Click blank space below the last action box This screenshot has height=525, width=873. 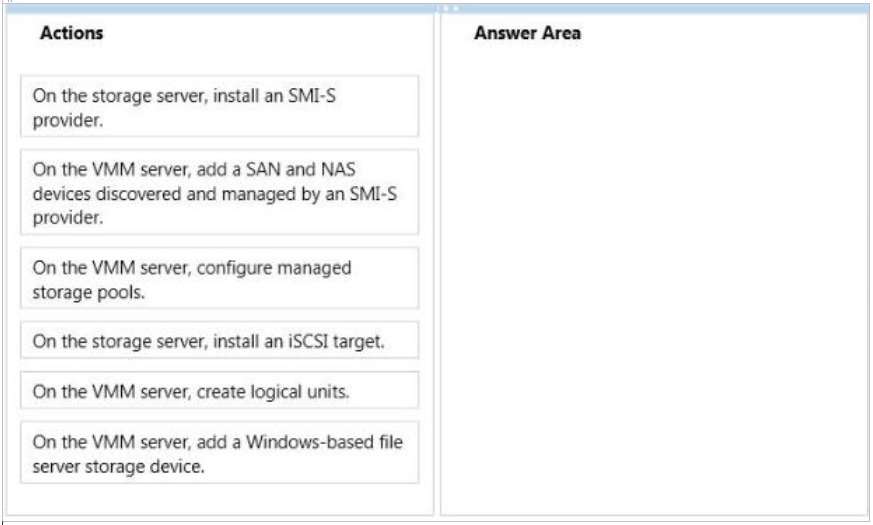(x=219, y=499)
